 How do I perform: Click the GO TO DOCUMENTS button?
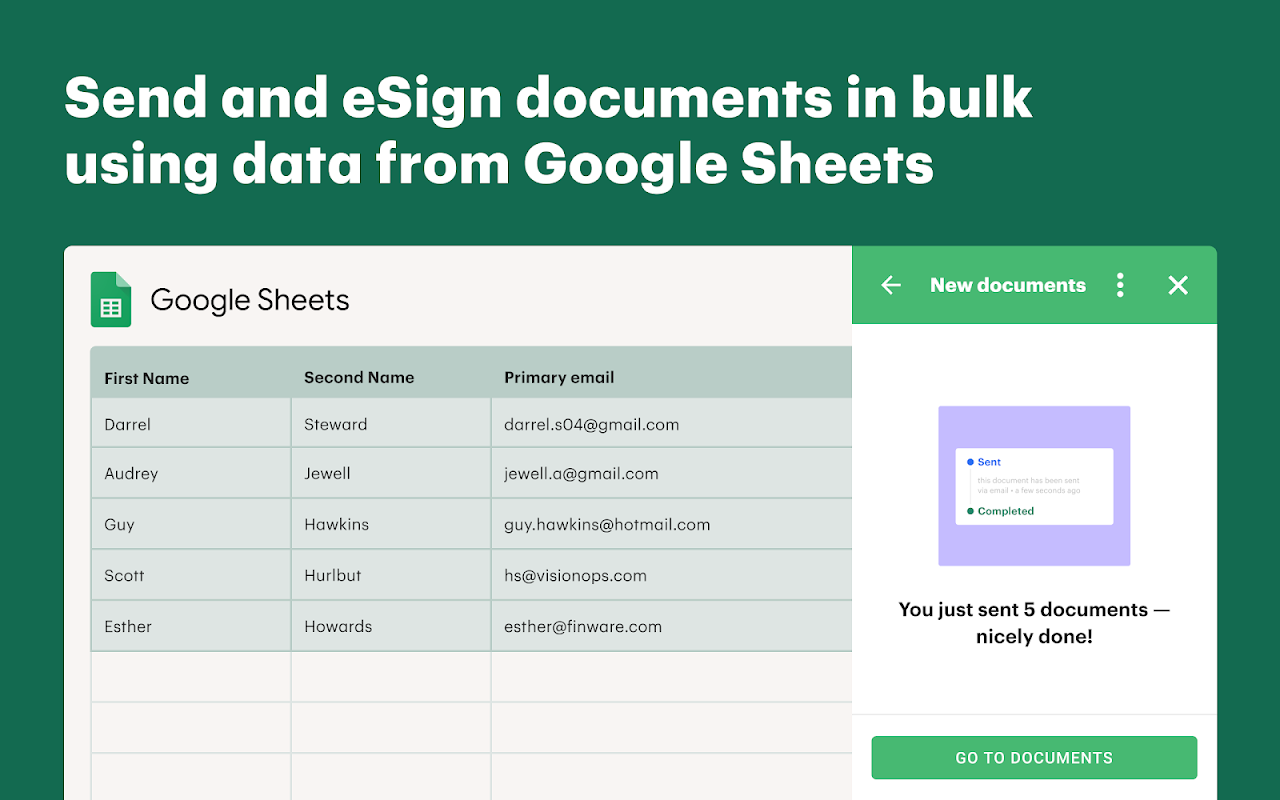pyautogui.click(x=1034, y=758)
